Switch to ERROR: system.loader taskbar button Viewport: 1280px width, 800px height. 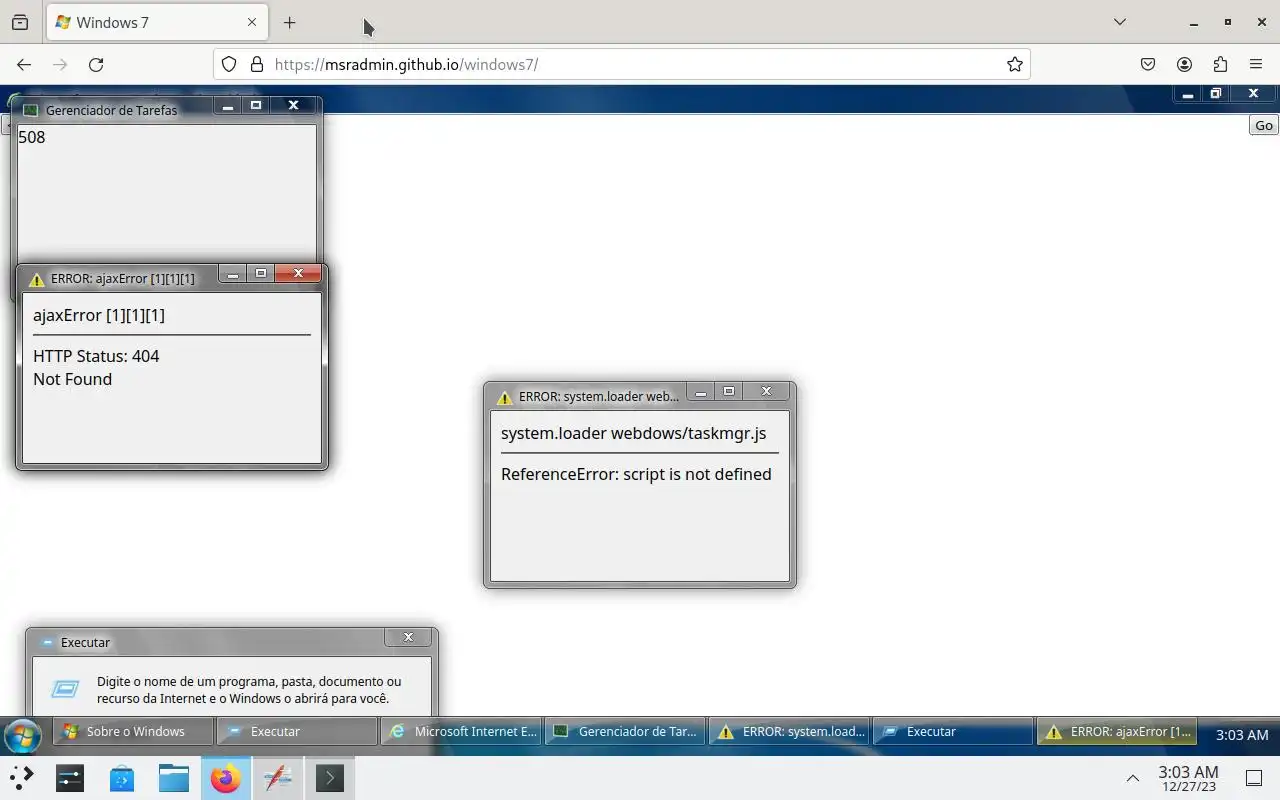[791, 732]
